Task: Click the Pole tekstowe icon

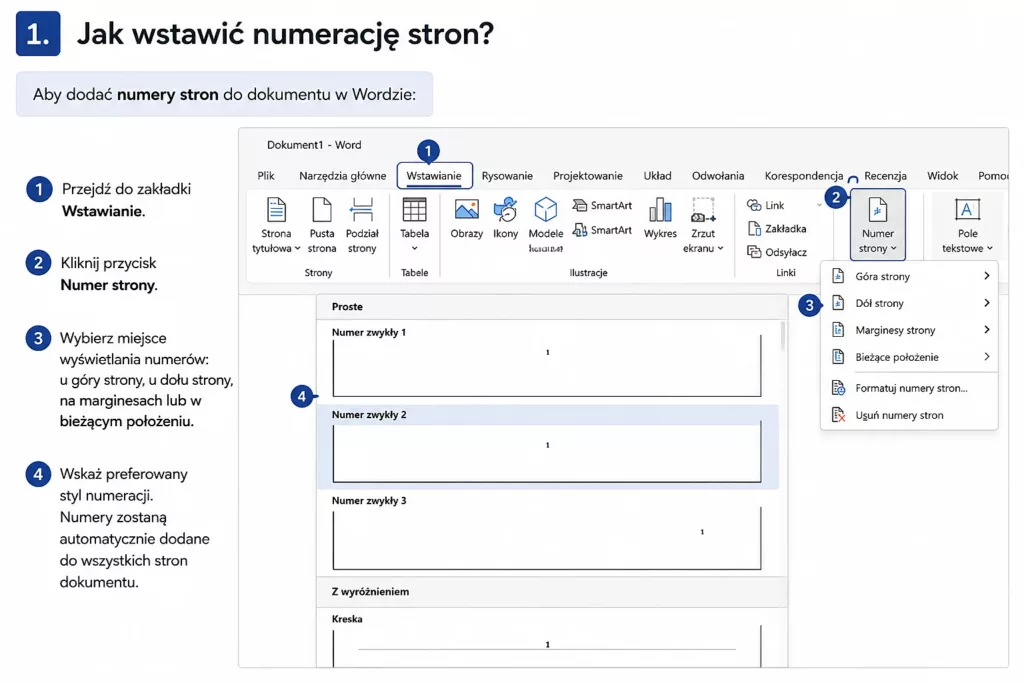Action: click(x=967, y=210)
